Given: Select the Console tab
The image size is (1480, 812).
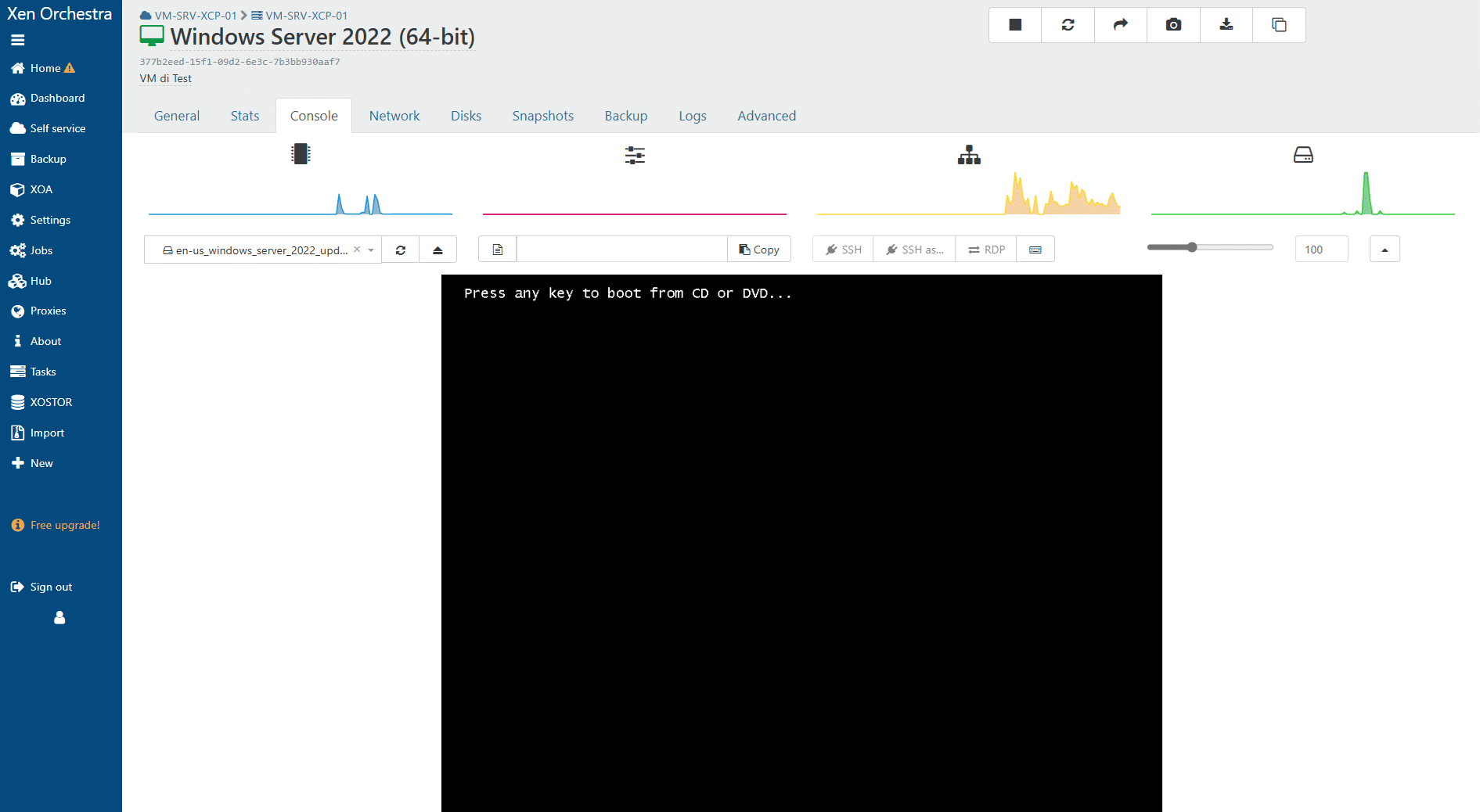Looking at the screenshot, I should (x=314, y=116).
